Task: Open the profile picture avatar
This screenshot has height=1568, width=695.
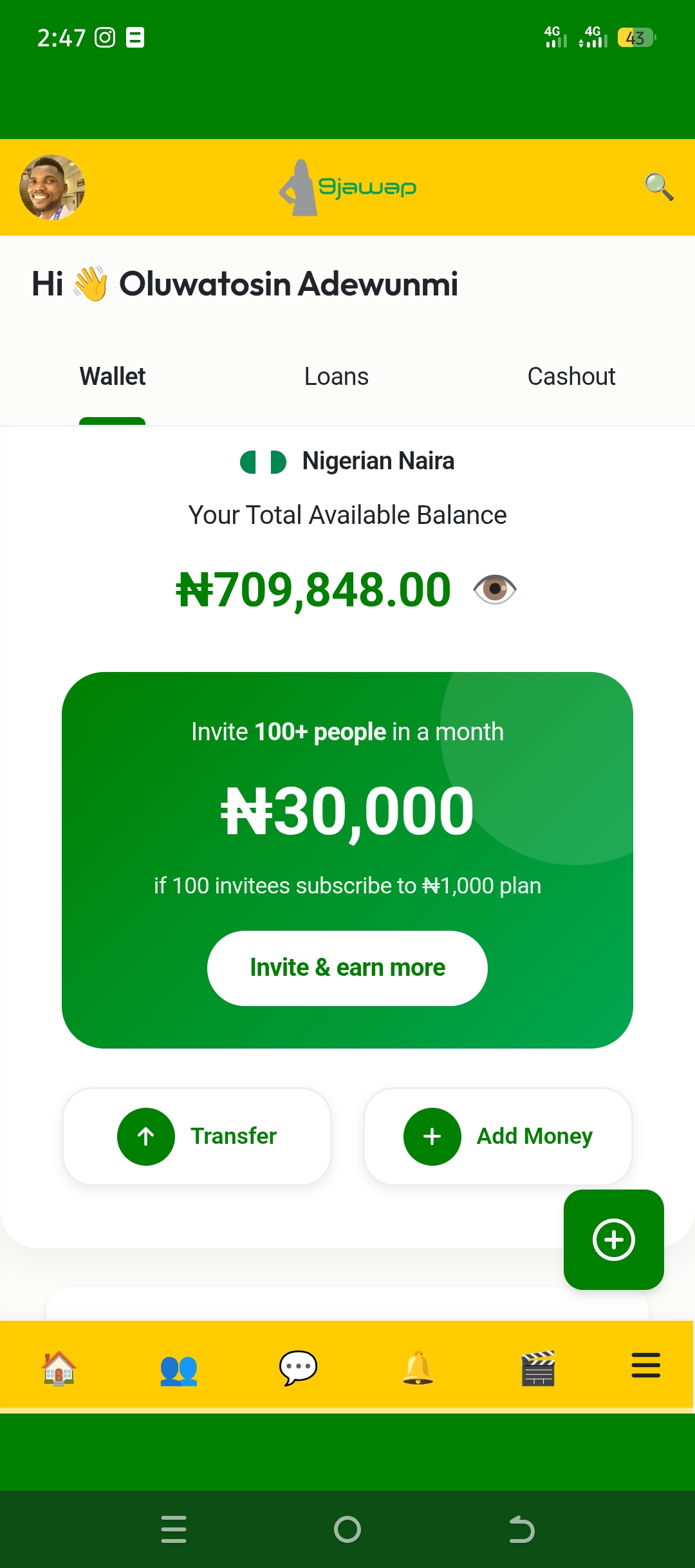Action: click(52, 187)
